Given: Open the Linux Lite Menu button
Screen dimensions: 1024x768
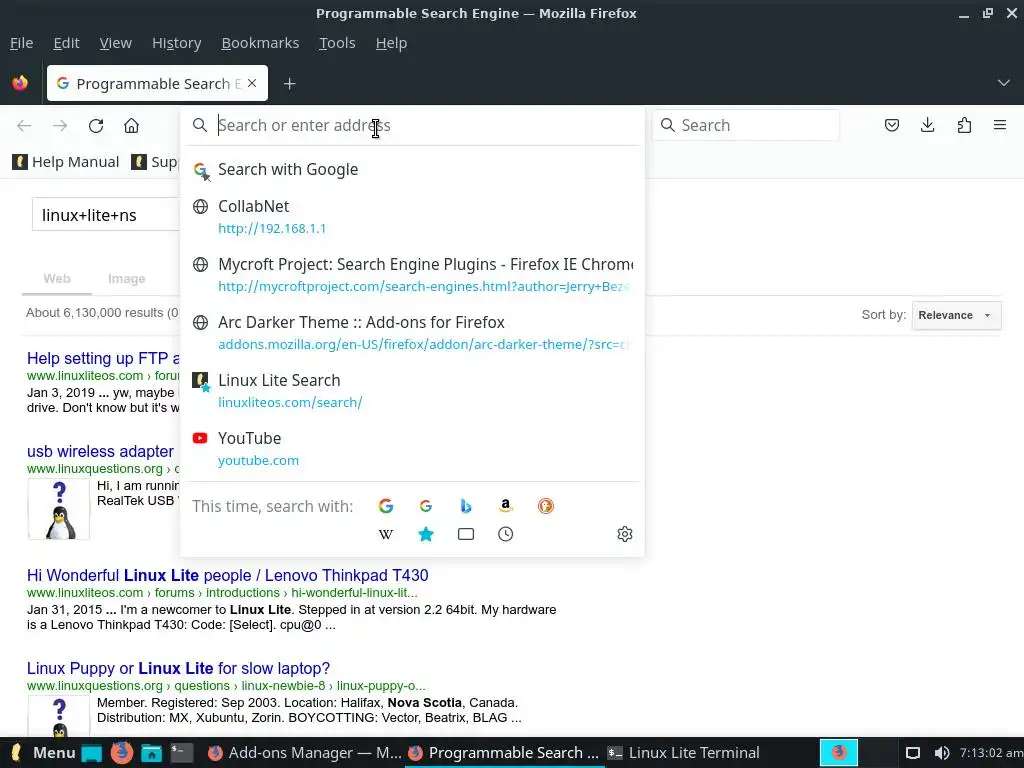Looking at the screenshot, I should 44,753.
